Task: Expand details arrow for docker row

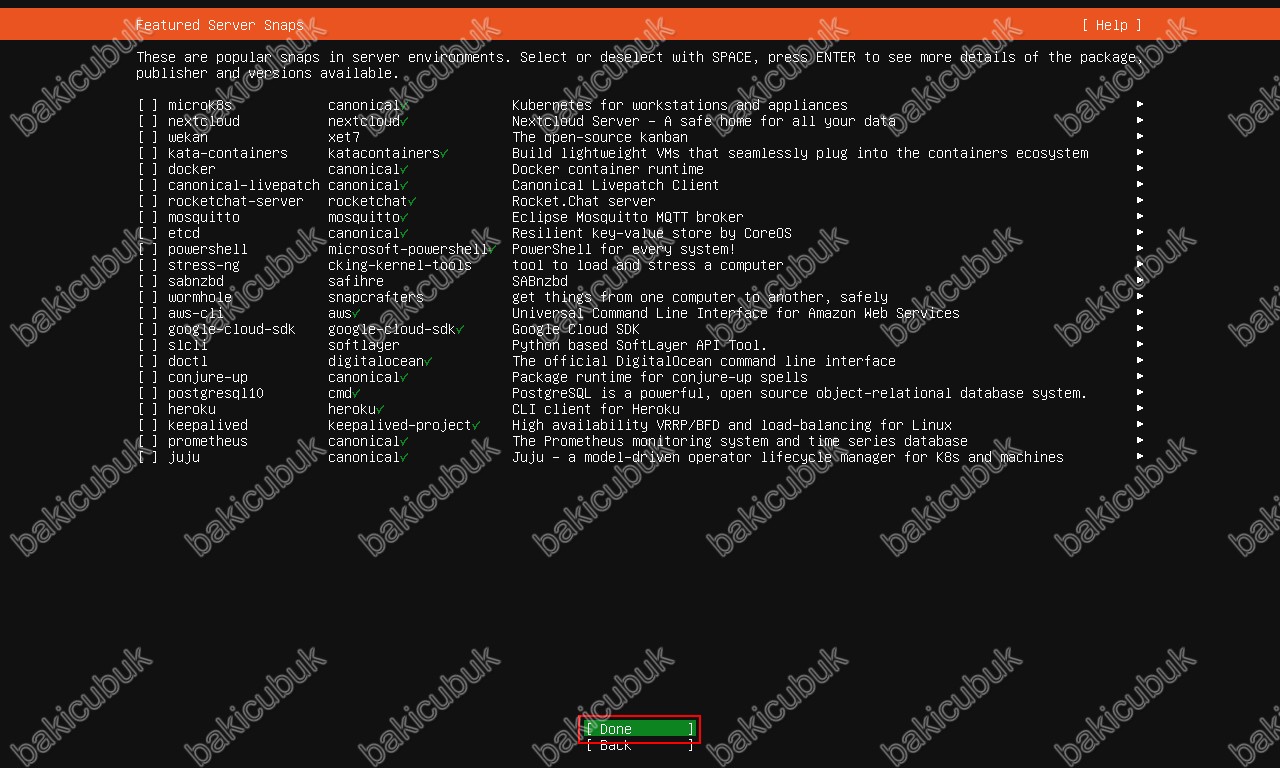Action: [1140, 169]
